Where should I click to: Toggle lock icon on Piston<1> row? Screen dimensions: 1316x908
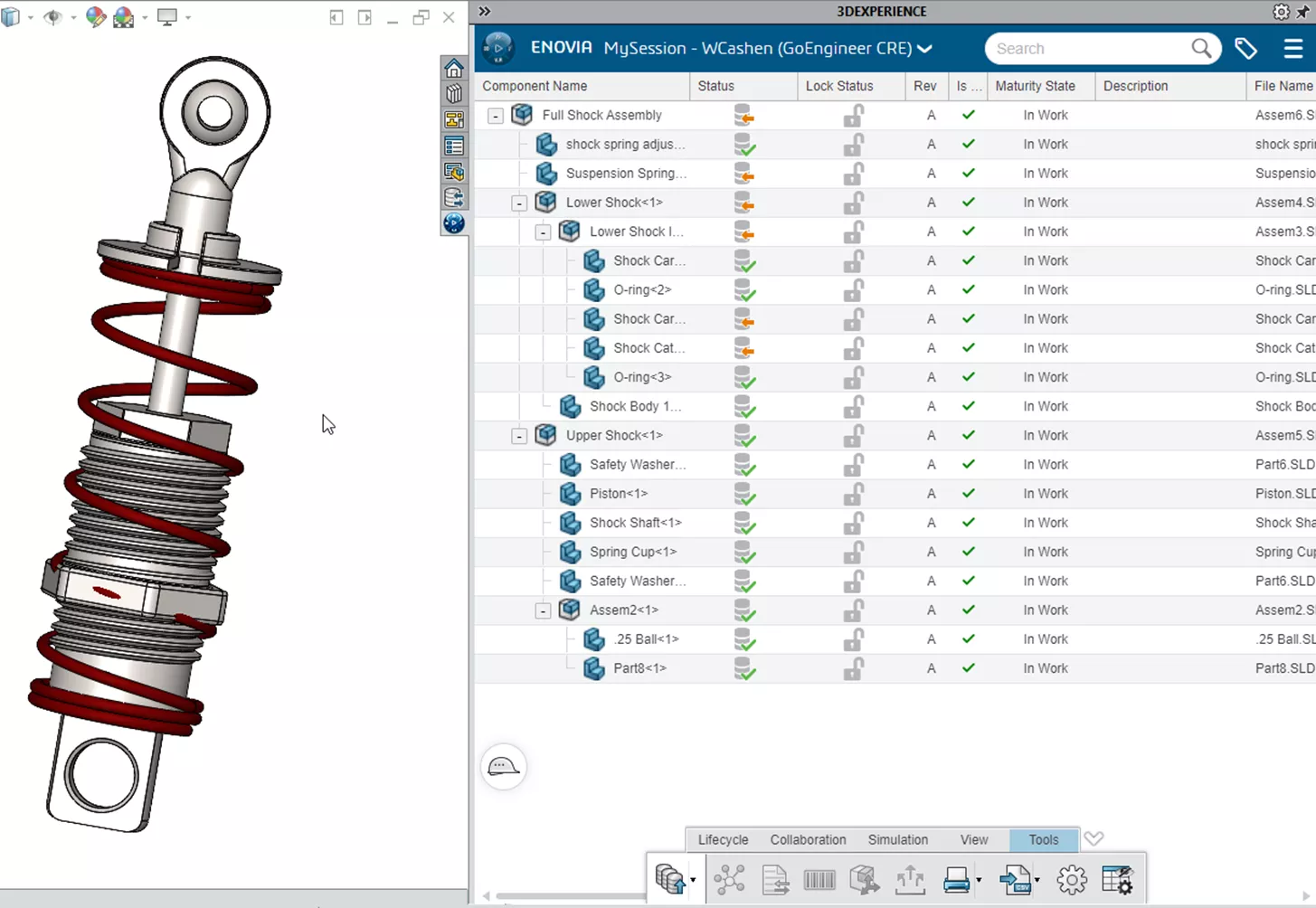click(853, 494)
